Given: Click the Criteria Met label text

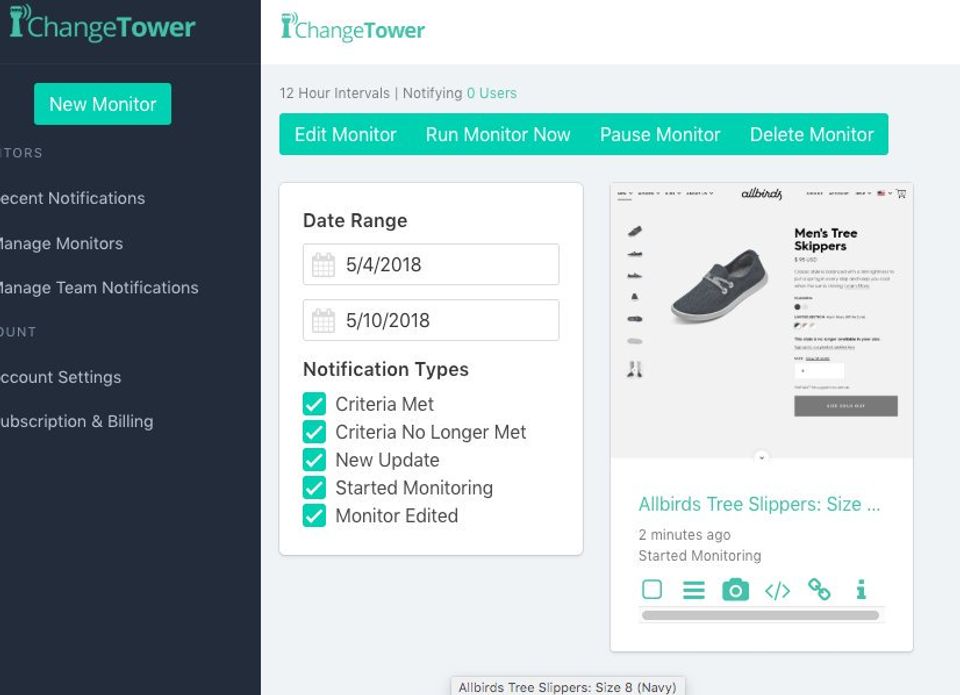Looking at the screenshot, I should point(384,404).
